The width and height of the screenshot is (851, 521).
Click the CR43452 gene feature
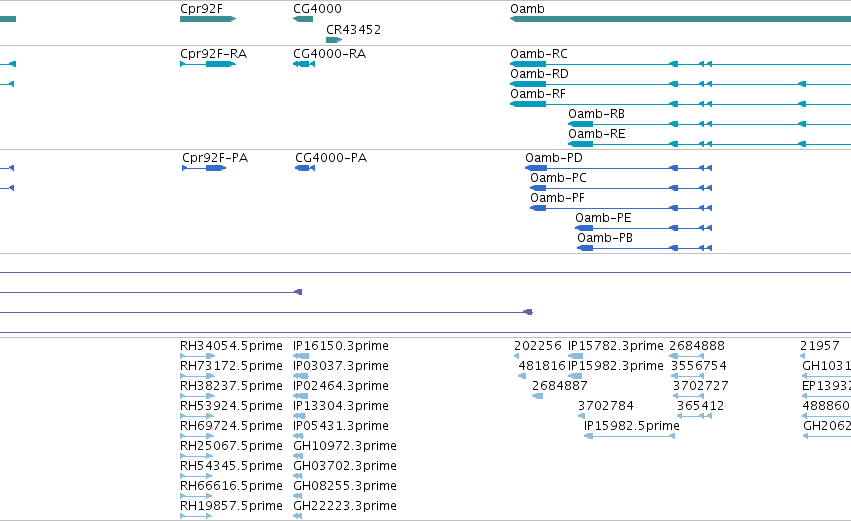[x=334, y=40]
